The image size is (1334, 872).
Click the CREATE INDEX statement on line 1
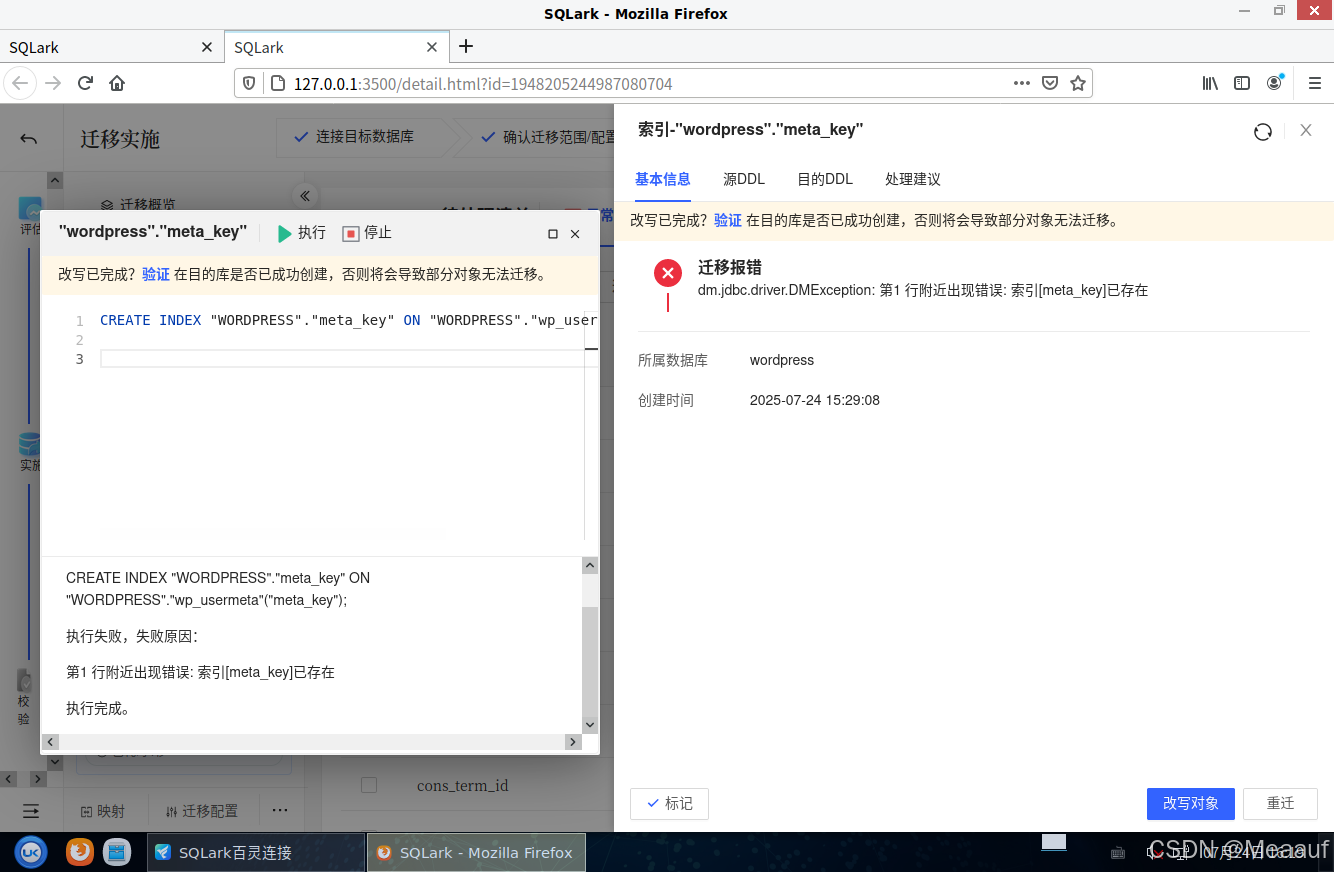click(x=349, y=321)
